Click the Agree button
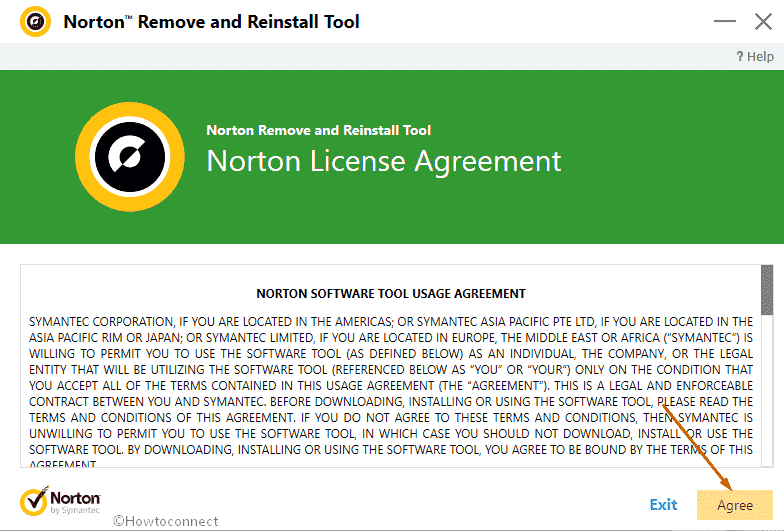 coord(734,505)
